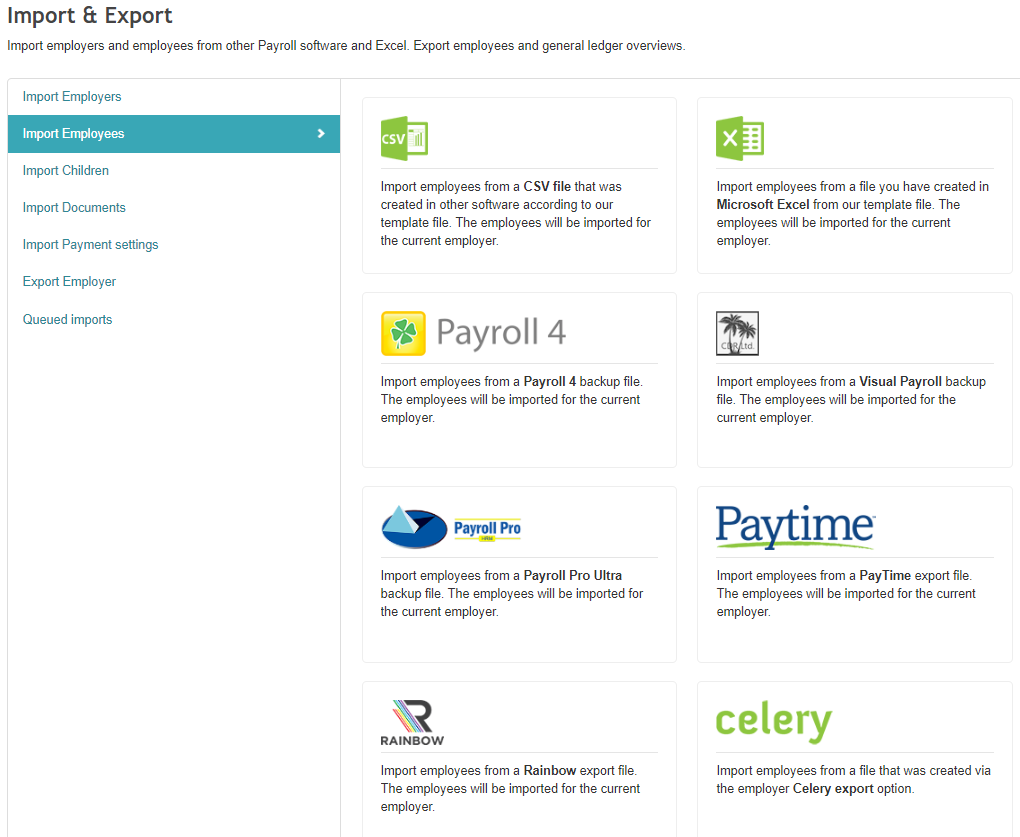Open the Import Employers section
1020x837 pixels.
72,96
